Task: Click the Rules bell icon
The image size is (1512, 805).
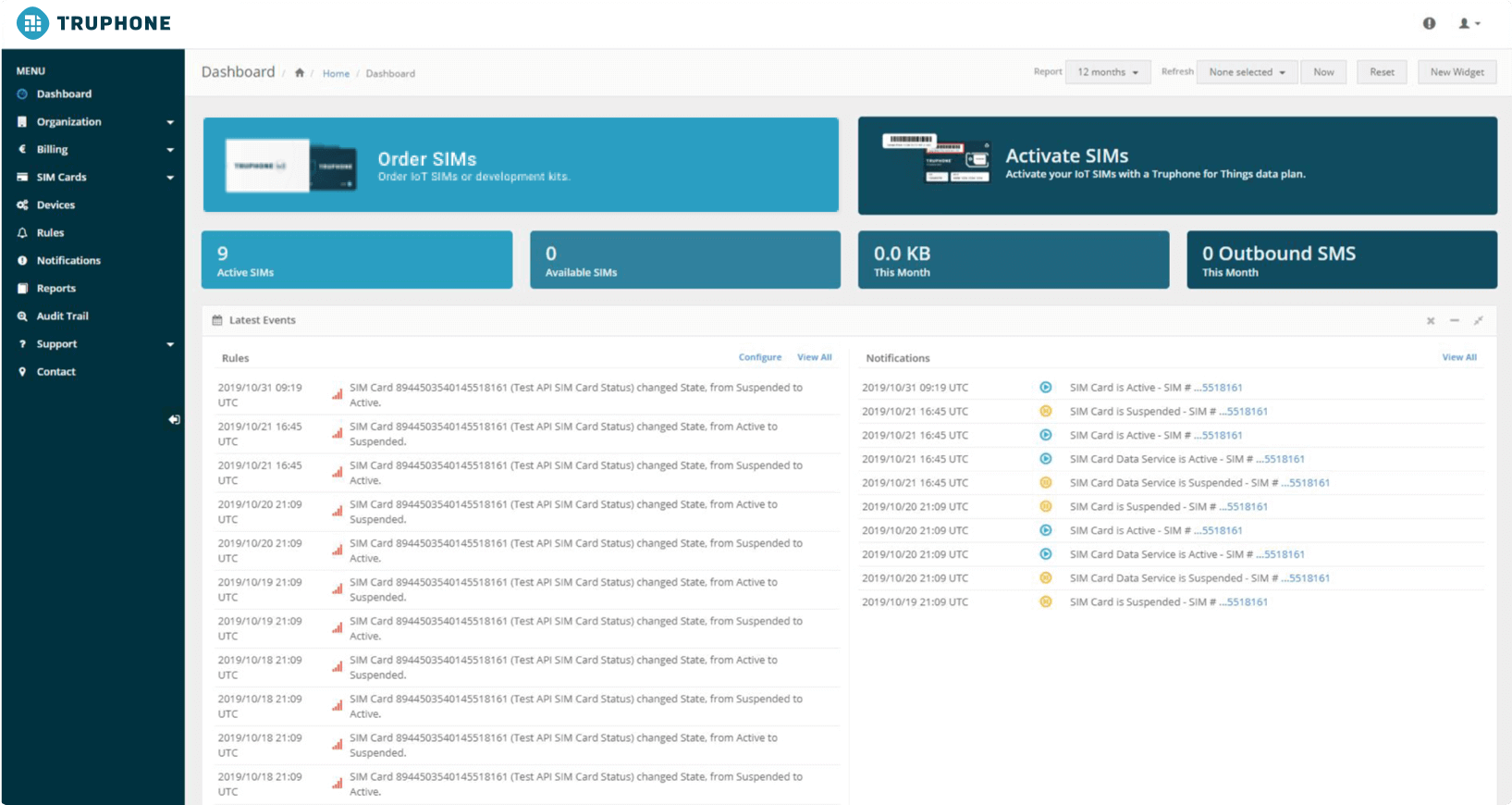Action: 22,233
